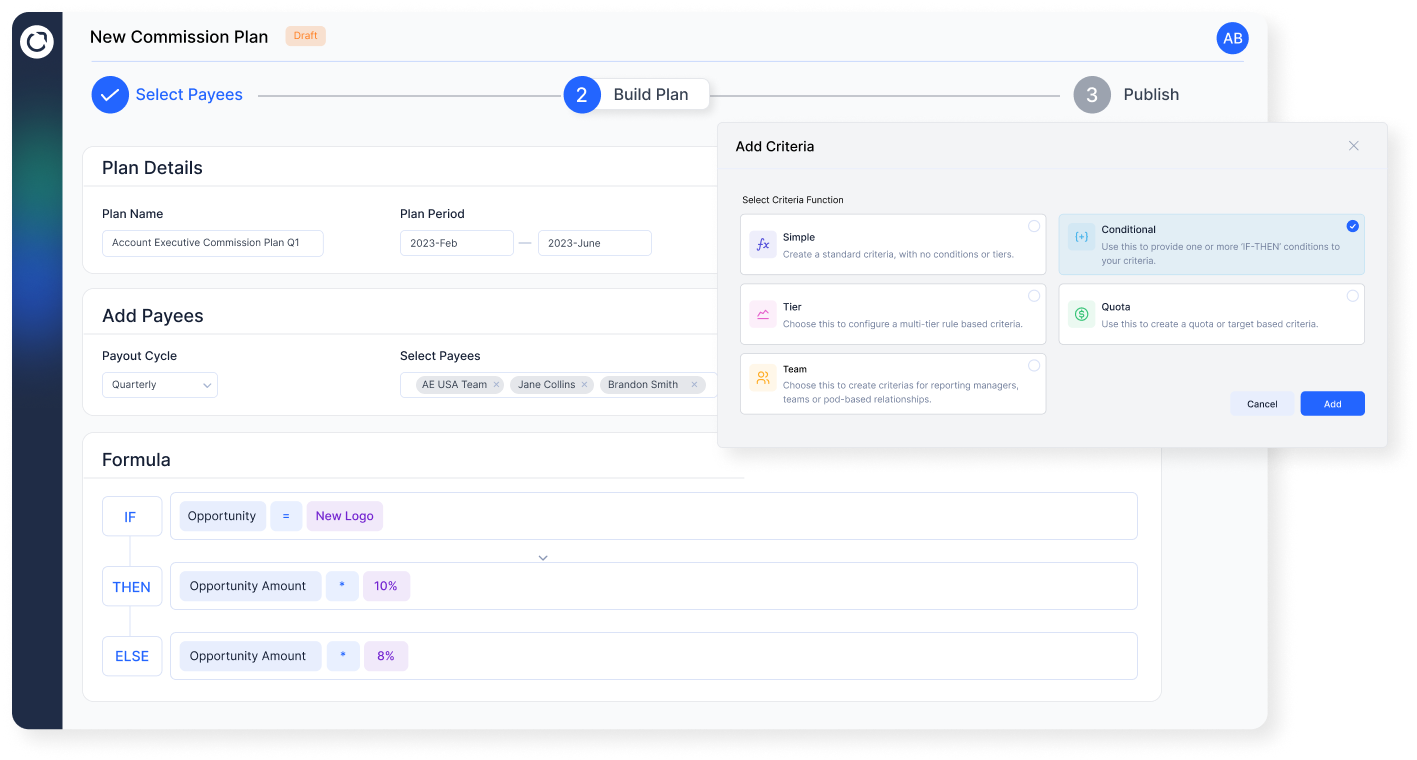
Task: Click the multiply operator in THEN row
Action: click(x=342, y=586)
